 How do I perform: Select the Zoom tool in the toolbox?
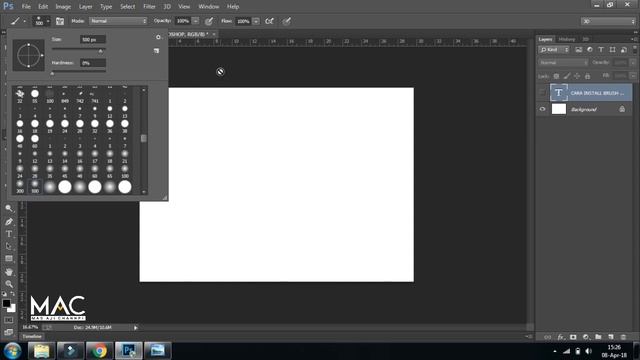(x=9, y=284)
